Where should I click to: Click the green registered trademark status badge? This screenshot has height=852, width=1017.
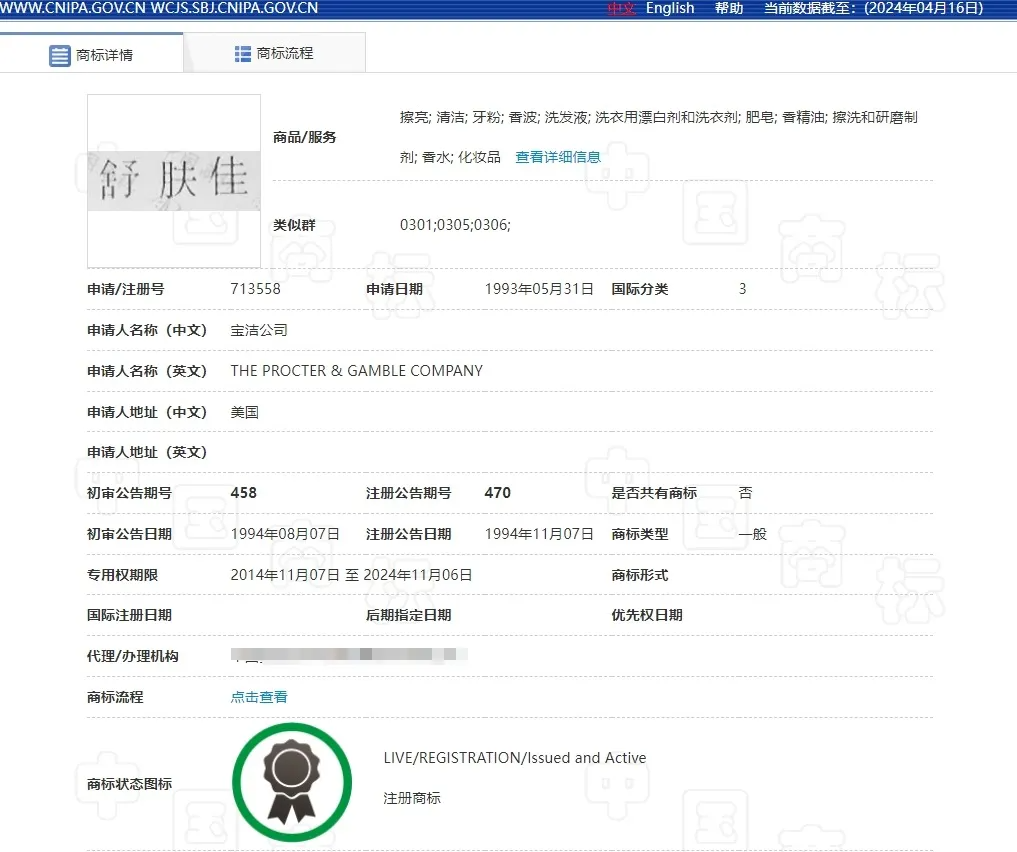coord(292,783)
